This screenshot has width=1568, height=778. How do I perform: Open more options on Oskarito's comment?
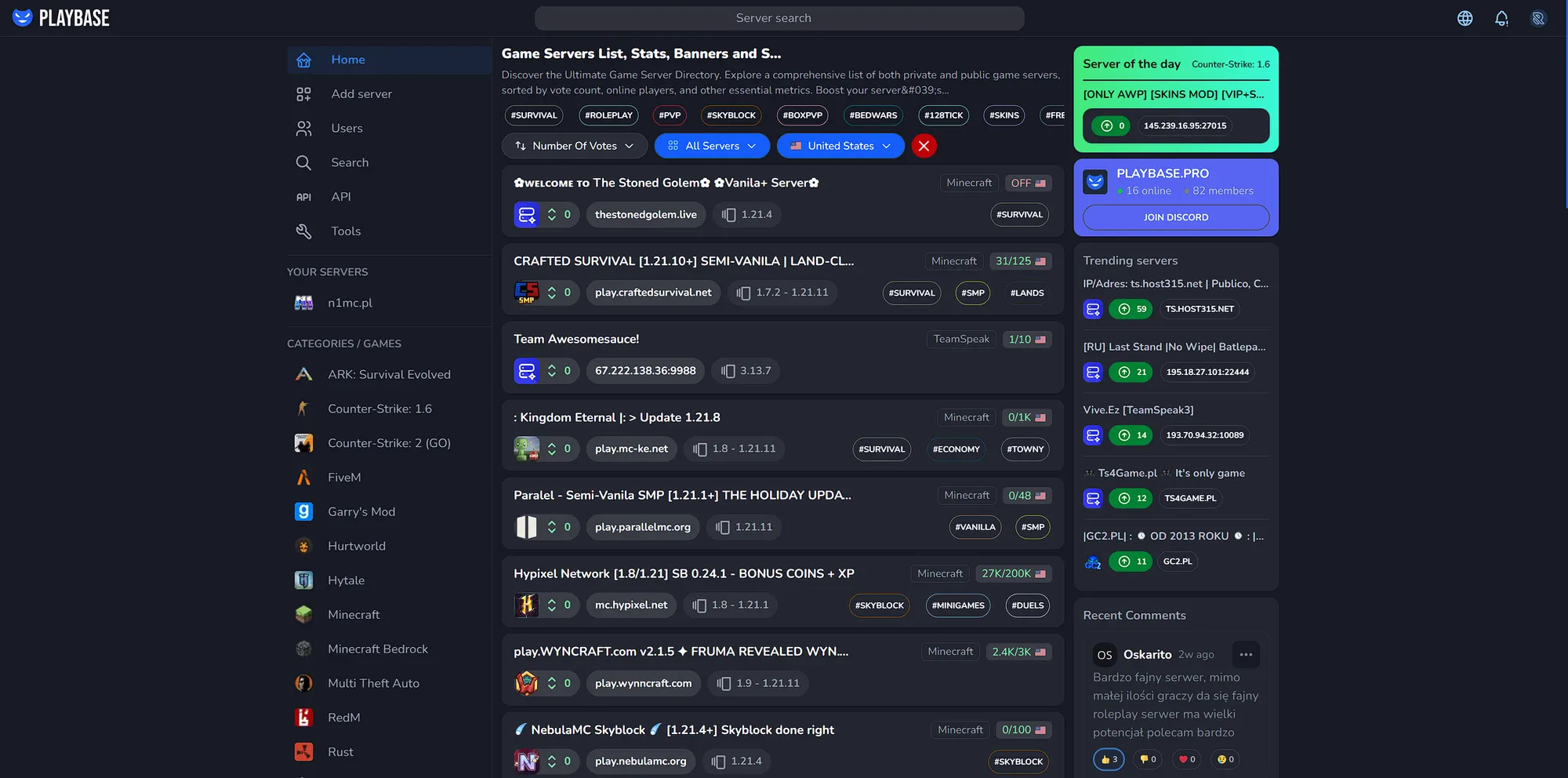tap(1246, 654)
